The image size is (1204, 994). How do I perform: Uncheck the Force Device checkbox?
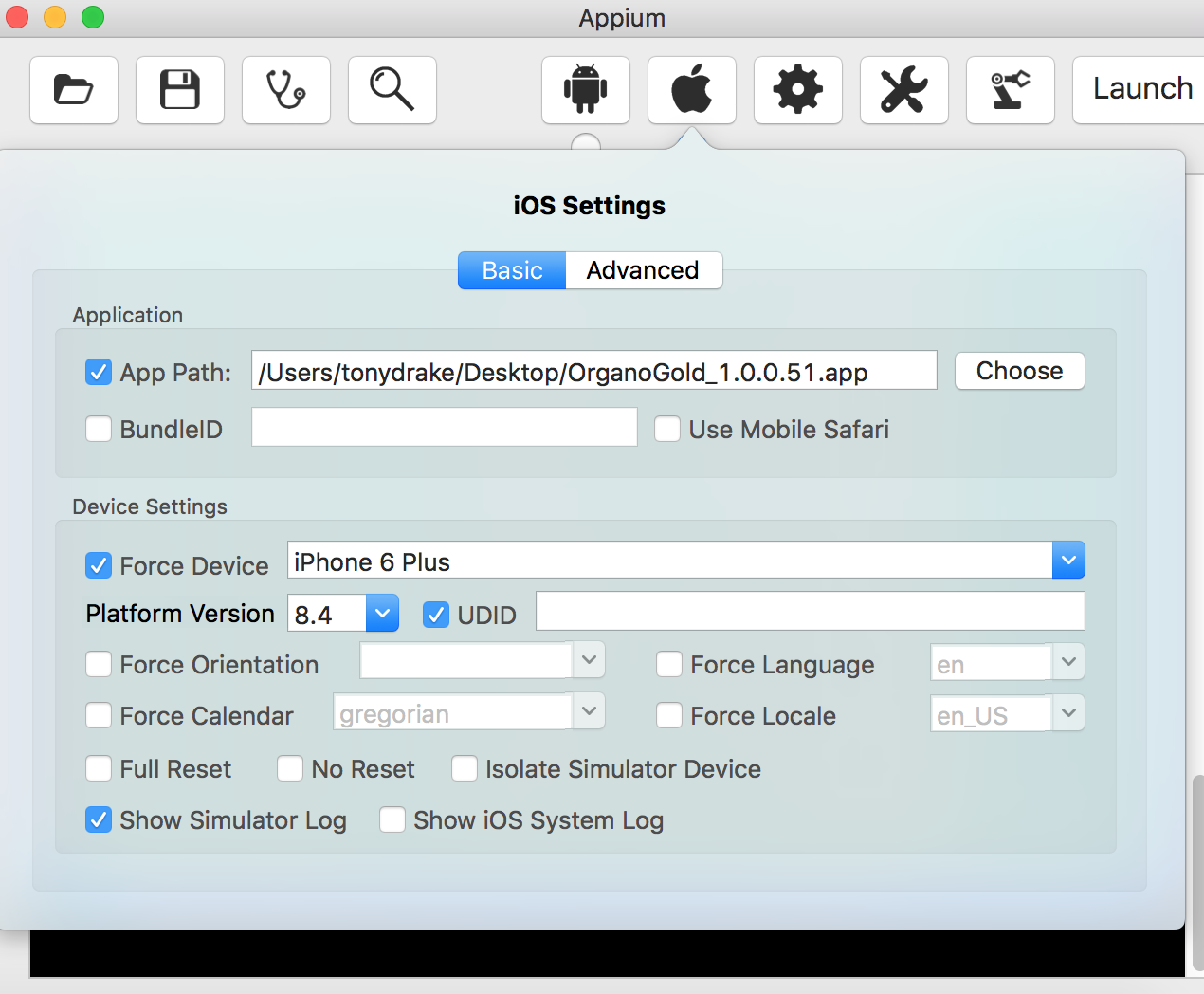click(99, 565)
